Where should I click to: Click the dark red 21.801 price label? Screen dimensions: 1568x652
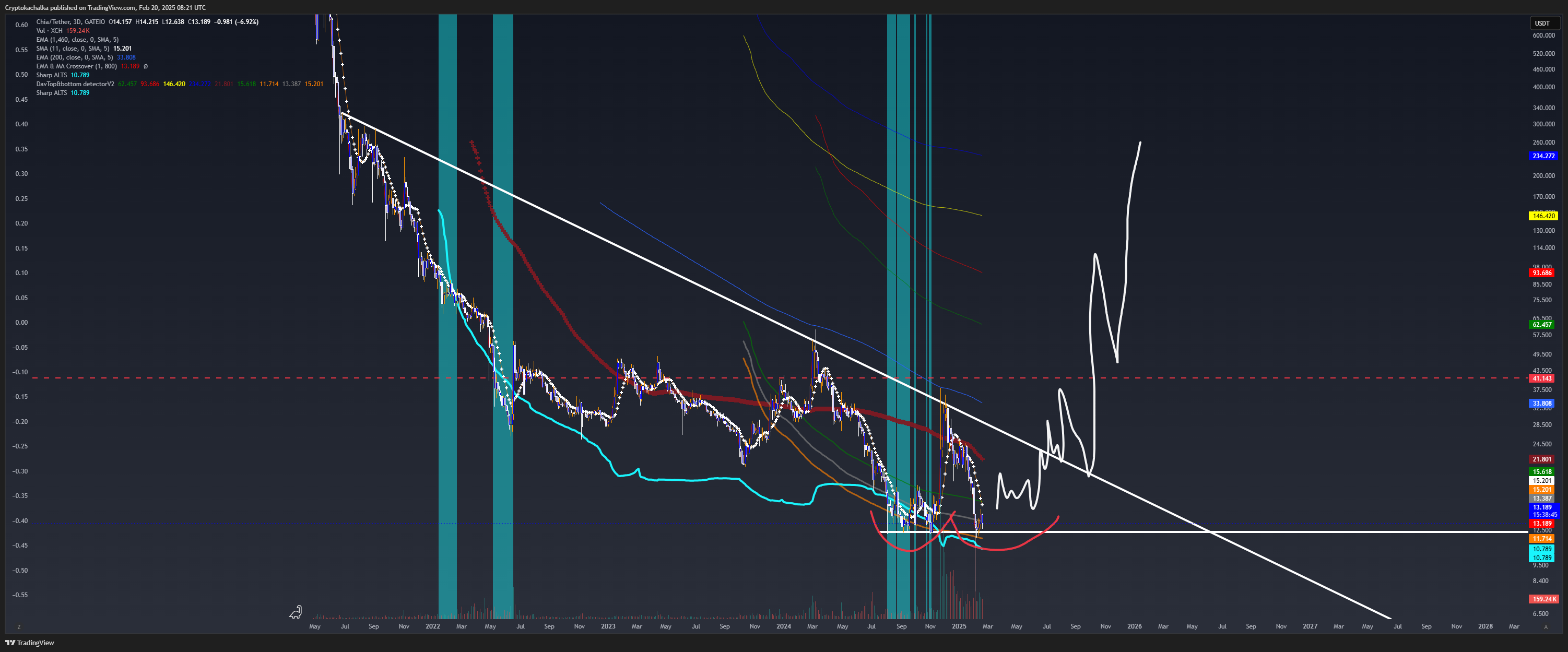pos(1542,459)
